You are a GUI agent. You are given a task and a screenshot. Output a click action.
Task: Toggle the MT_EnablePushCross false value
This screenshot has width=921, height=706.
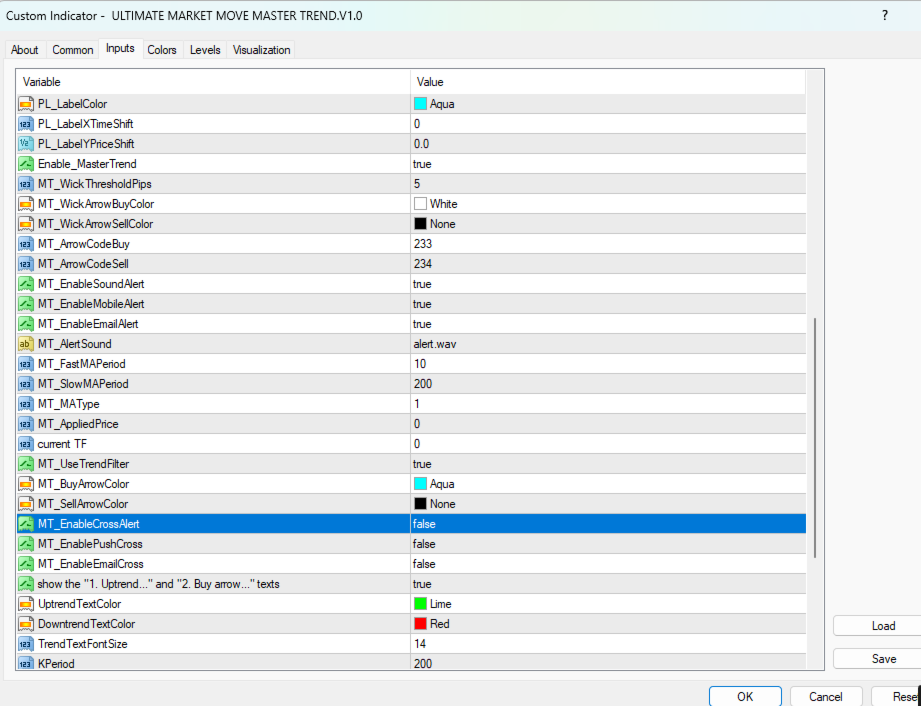coord(608,544)
